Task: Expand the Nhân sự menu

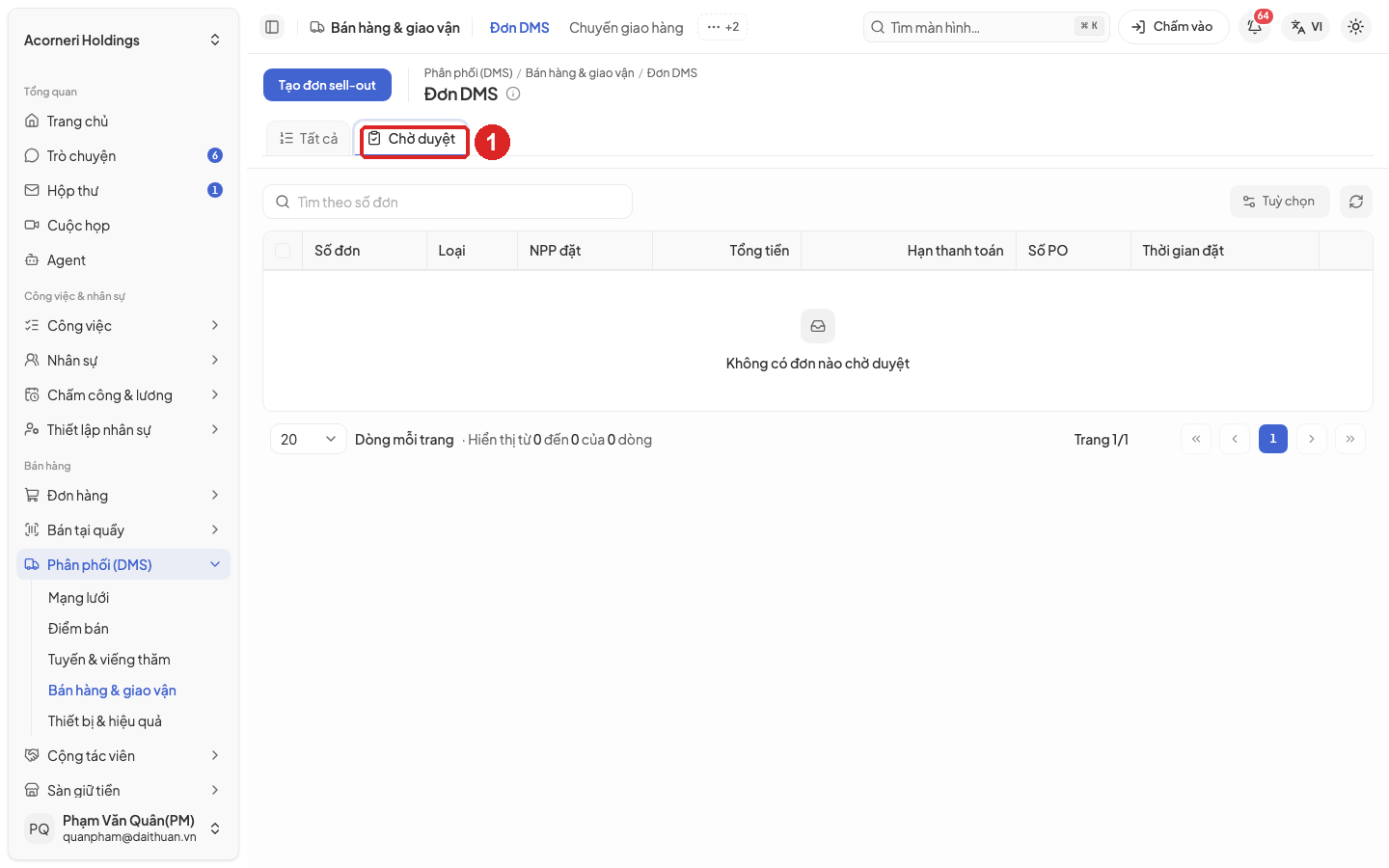Action: [x=123, y=361]
